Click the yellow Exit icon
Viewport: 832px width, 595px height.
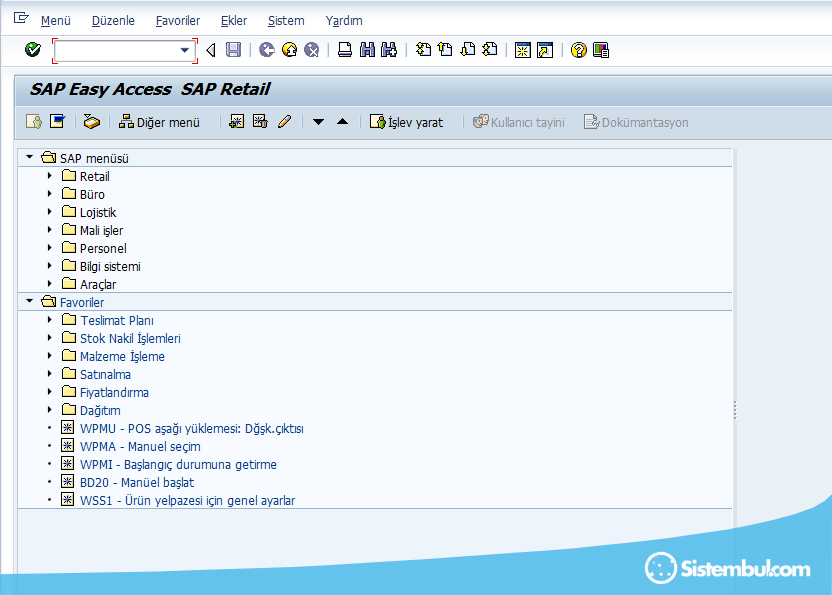click(x=289, y=50)
